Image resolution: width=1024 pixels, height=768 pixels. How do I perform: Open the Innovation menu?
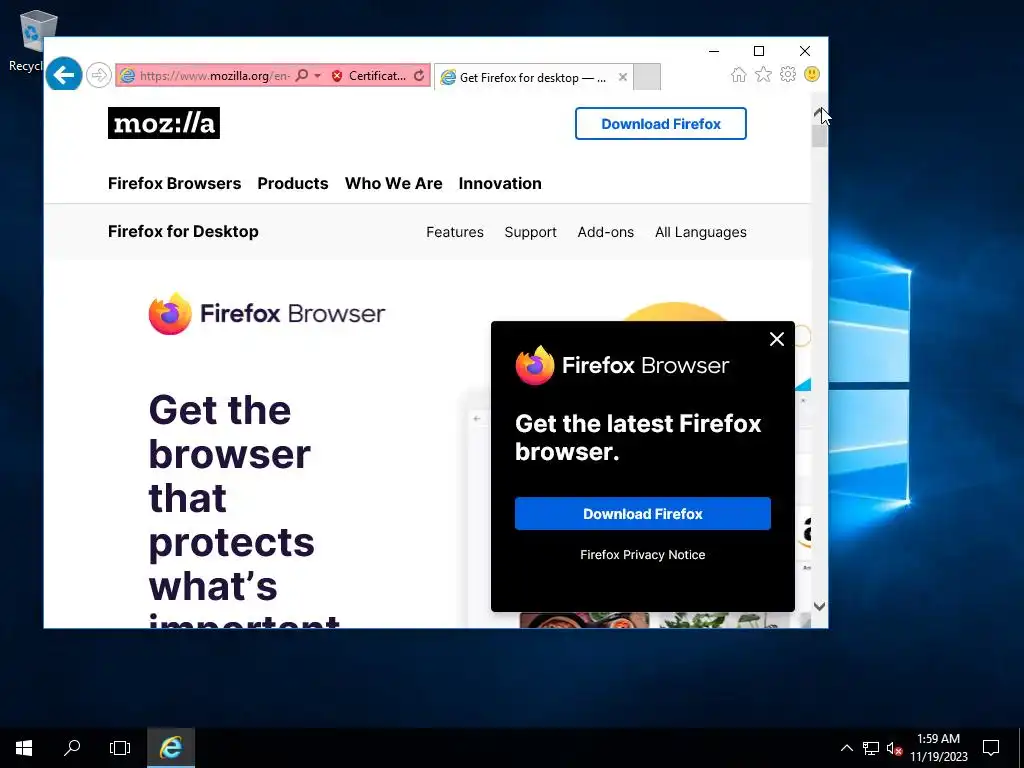pyautogui.click(x=500, y=184)
